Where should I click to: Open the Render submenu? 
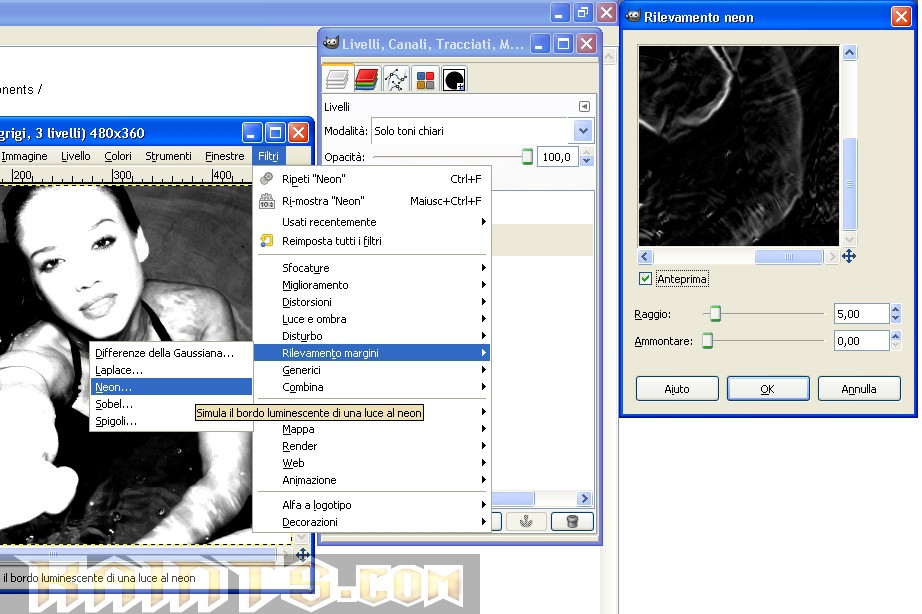(x=372, y=446)
